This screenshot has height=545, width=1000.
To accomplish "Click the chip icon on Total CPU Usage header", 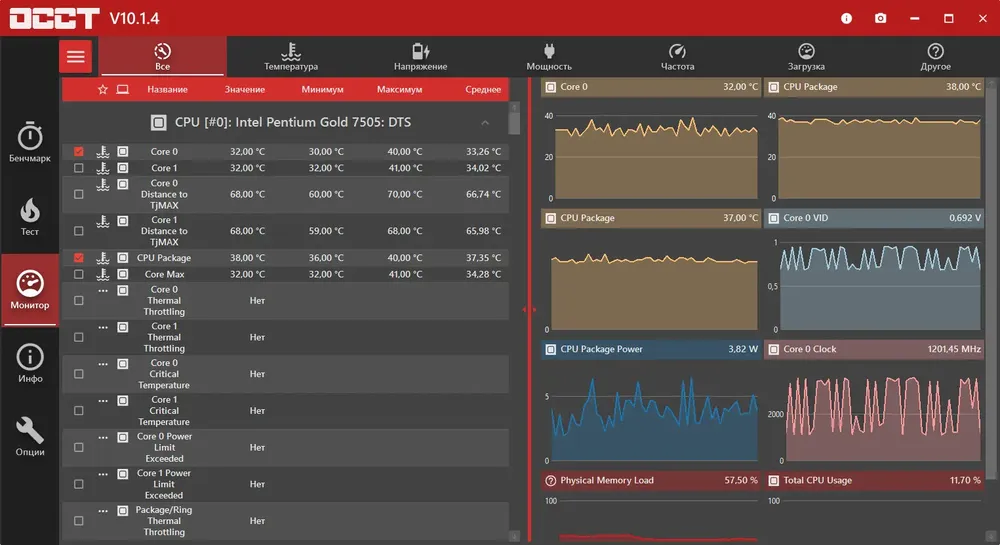I will click(774, 481).
